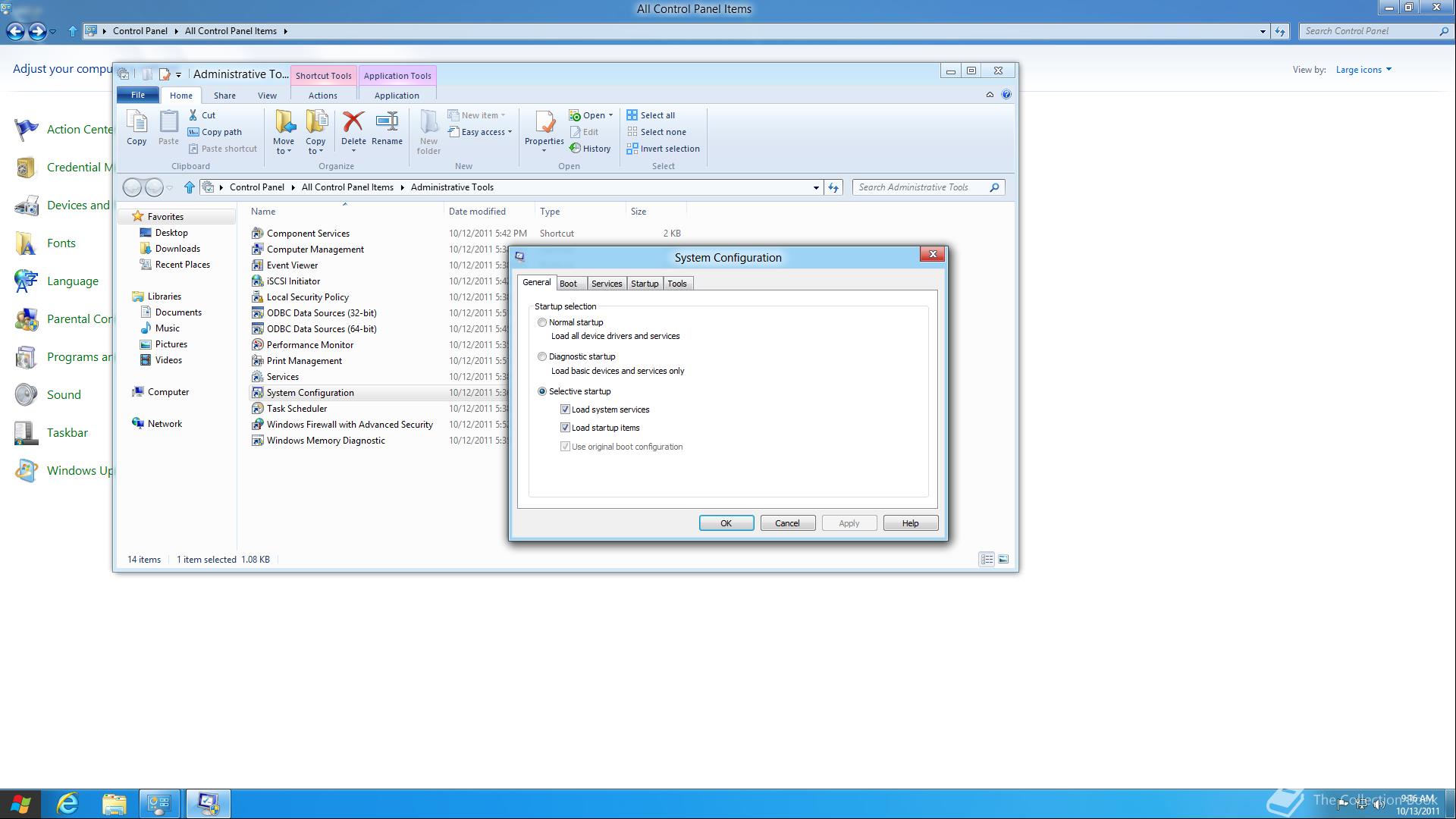Open Quick Access Toolbar customize dropdown
The image size is (1456, 819).
[179, 74]
